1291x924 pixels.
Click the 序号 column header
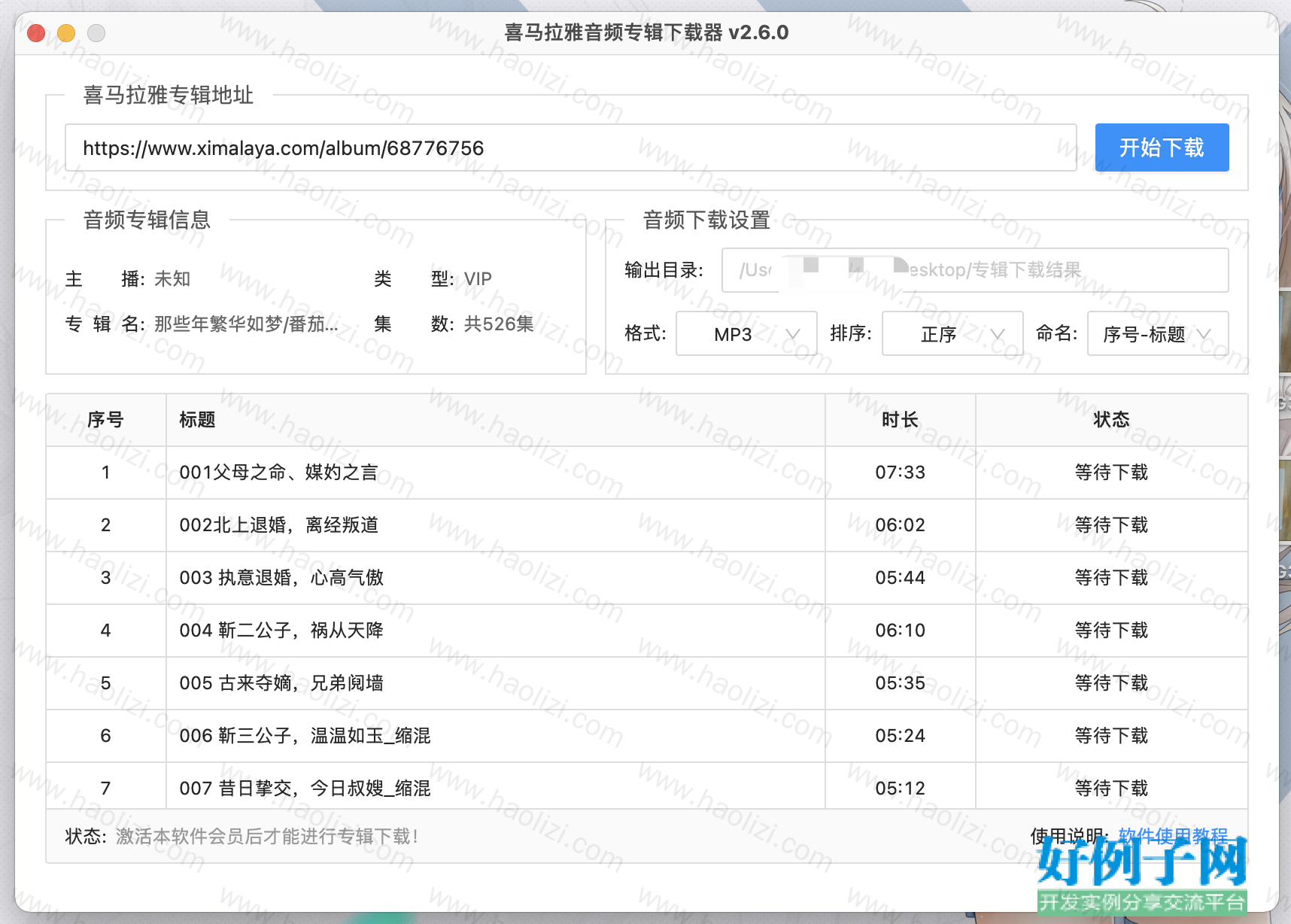[105, 420]
